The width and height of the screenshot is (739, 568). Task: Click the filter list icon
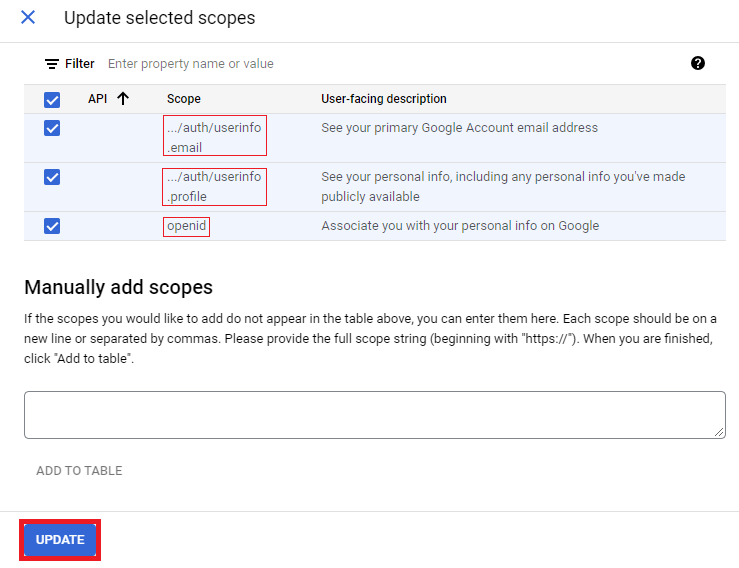[52, 64]
